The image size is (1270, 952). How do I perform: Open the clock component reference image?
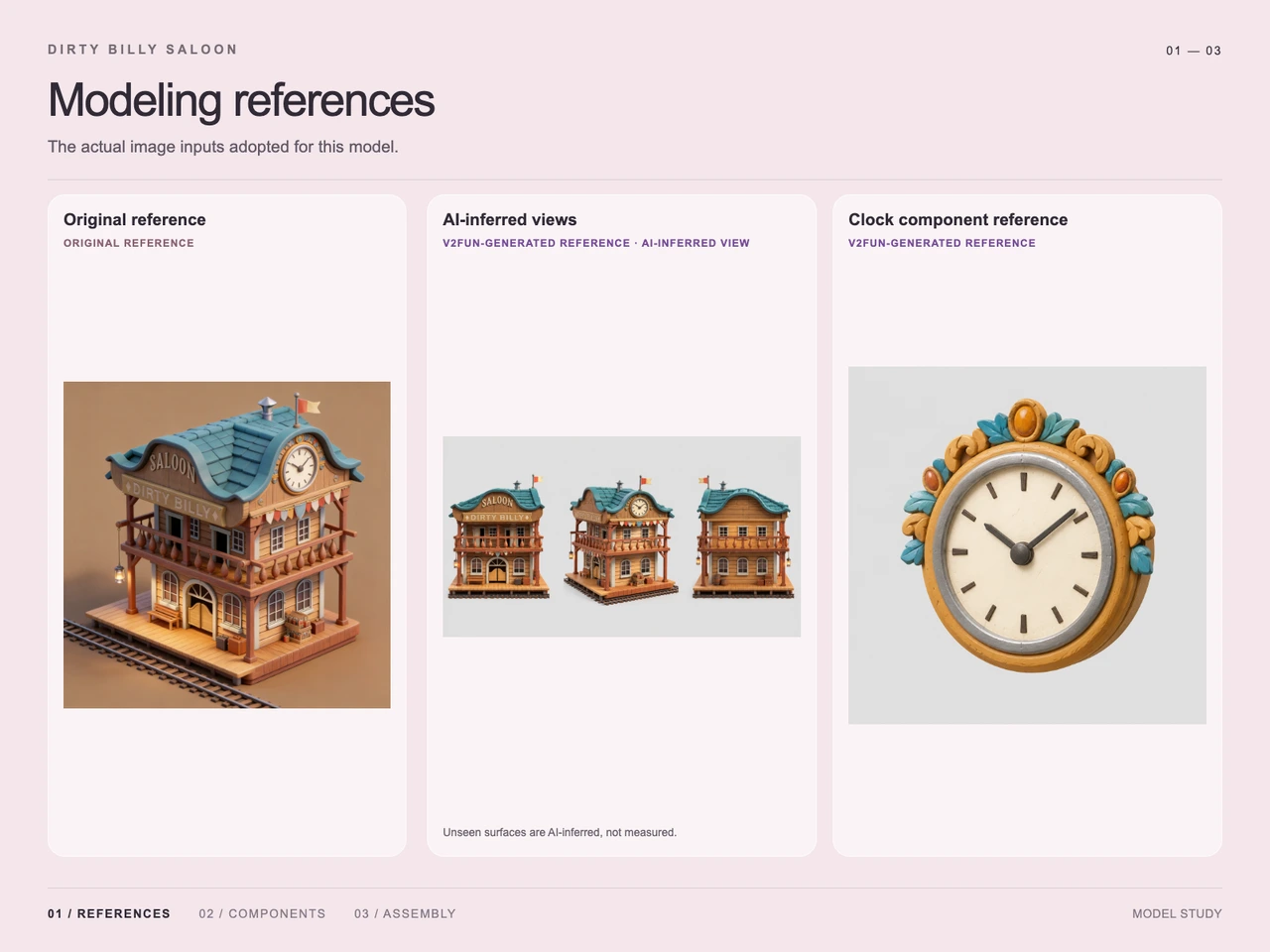pos(1027,545)
